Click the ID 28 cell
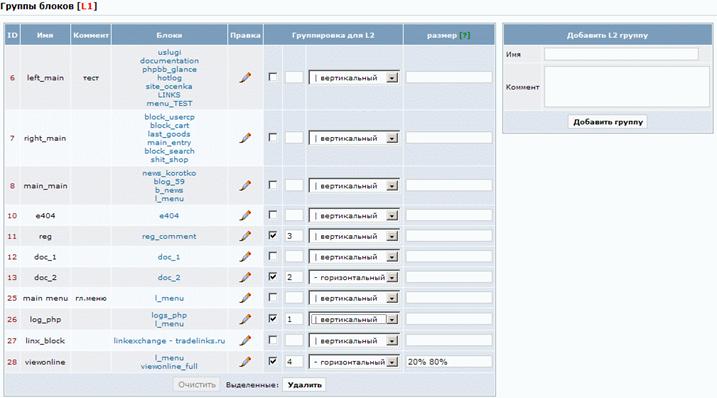 (x=12, y=362)
